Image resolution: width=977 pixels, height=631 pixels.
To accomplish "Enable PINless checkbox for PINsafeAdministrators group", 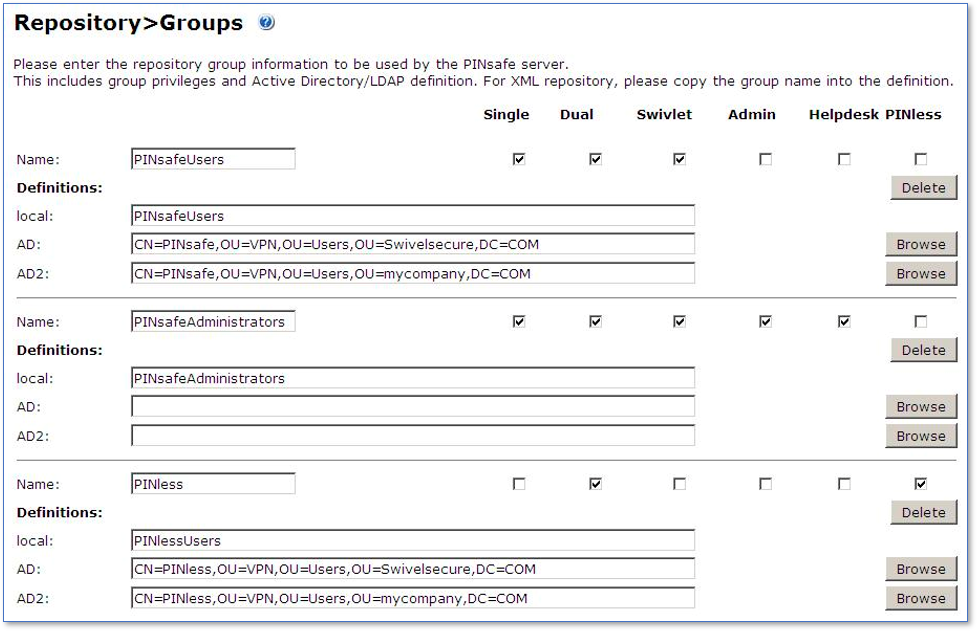I will click(x=921, y=321).
